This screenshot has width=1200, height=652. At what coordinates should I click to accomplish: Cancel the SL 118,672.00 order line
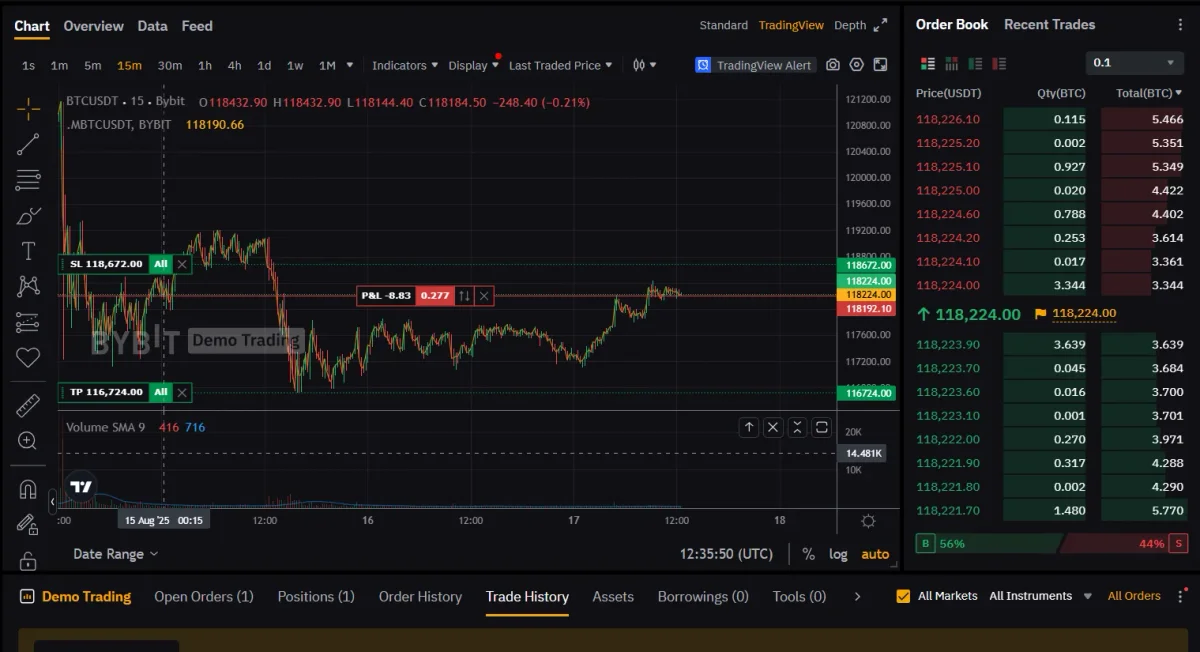pyautogui.click(x=182, y=264)
